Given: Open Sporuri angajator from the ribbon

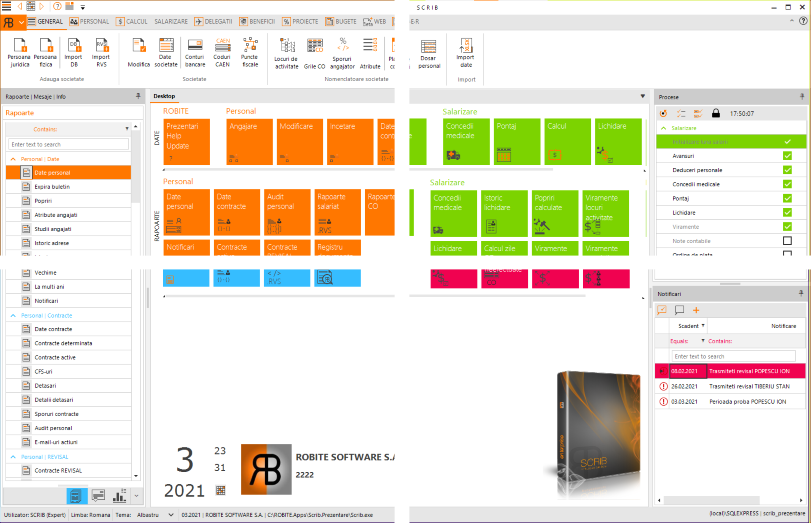Looking at the screenshot, I should point(342,52).
